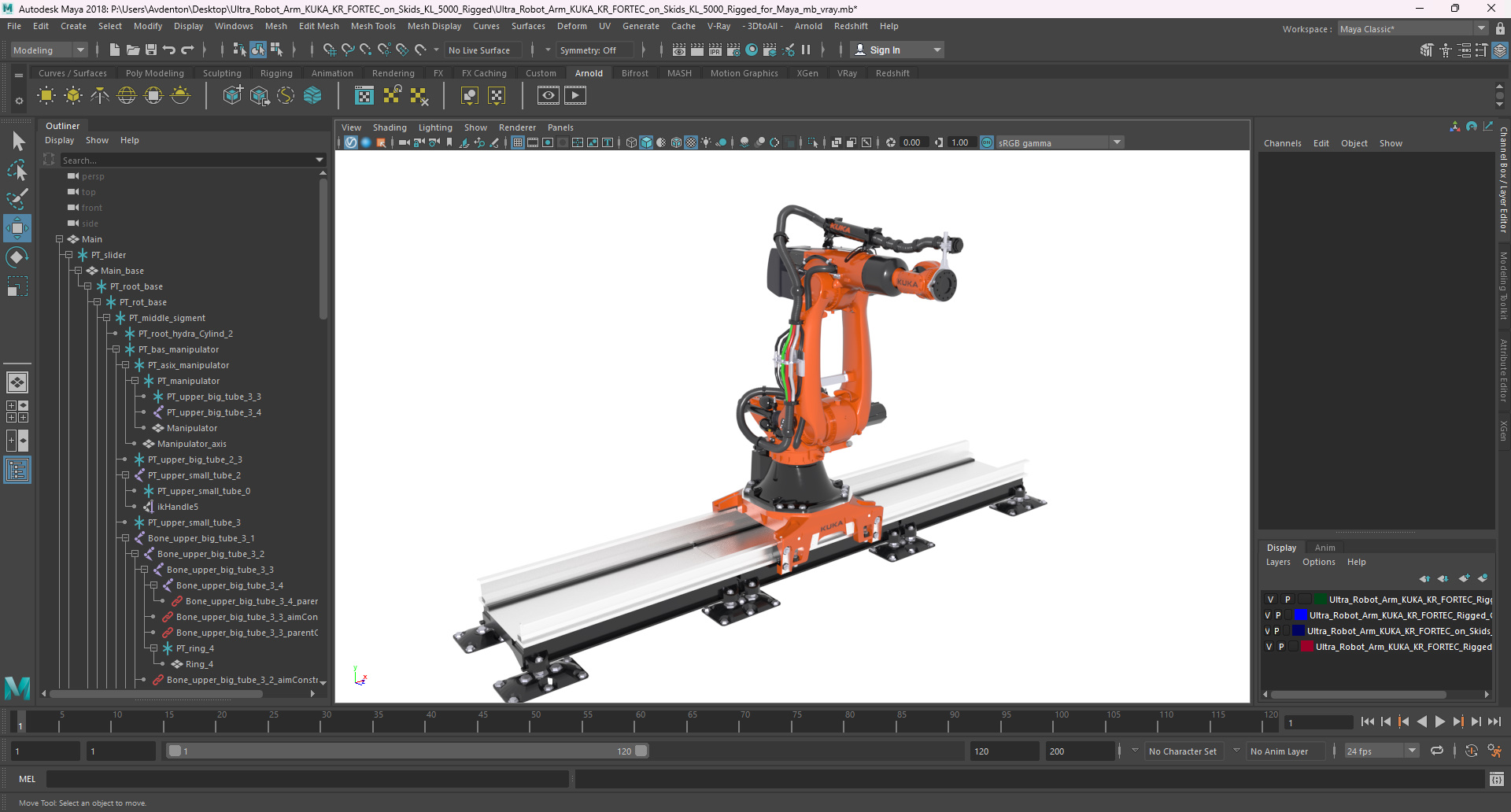Collapse Bone_upper_big_tube_3_1 node
Image resolution: width=1511 pixels, height=812 pixels.
pyautogui.click(x=125, y=538)
